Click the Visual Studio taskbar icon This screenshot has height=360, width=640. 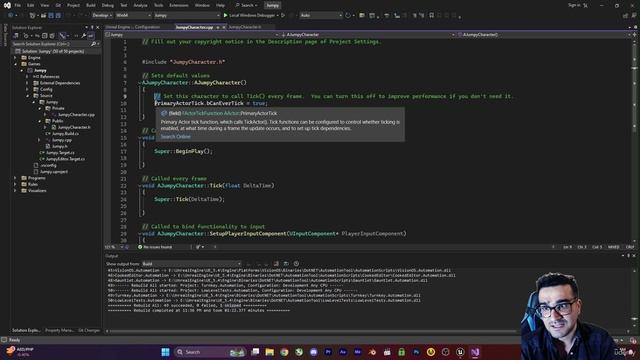click(x=475, y=352)
